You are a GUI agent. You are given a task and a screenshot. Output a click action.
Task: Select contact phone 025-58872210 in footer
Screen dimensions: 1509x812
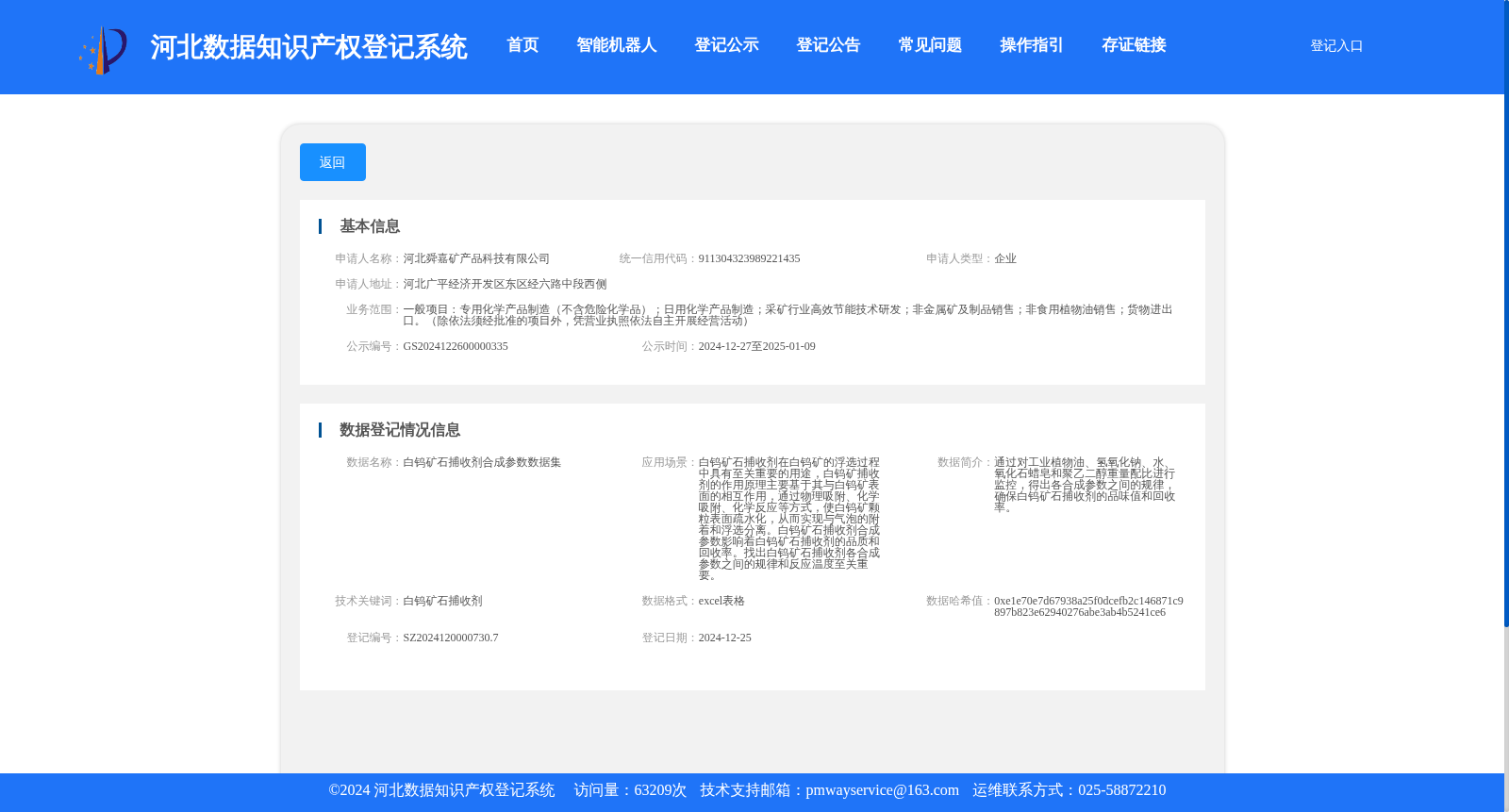(1121, 790)
